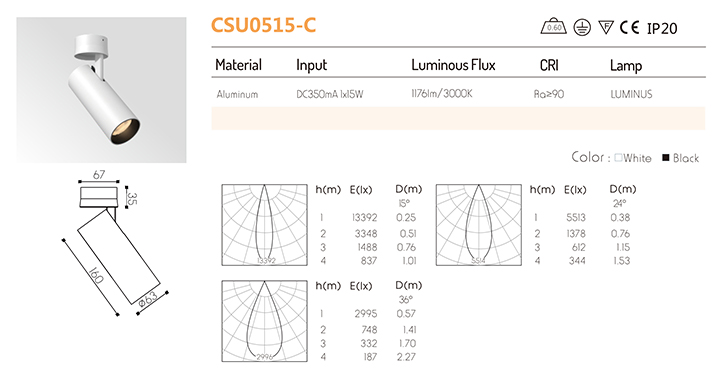Click the Lamp column header
Image resolution: width=720 pixels, height=376 pixels.
[x=626, y=66]
